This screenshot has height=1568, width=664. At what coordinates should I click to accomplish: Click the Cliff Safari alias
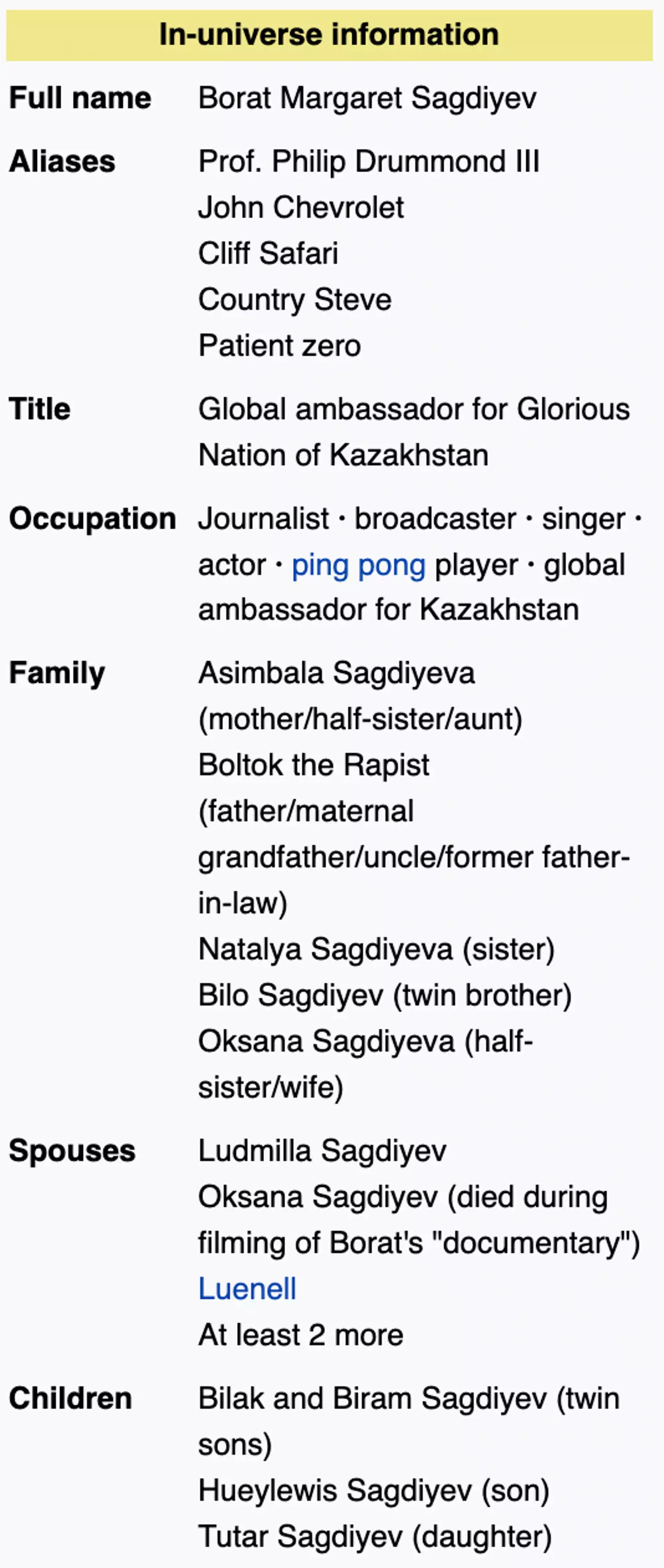pos(268,253)
